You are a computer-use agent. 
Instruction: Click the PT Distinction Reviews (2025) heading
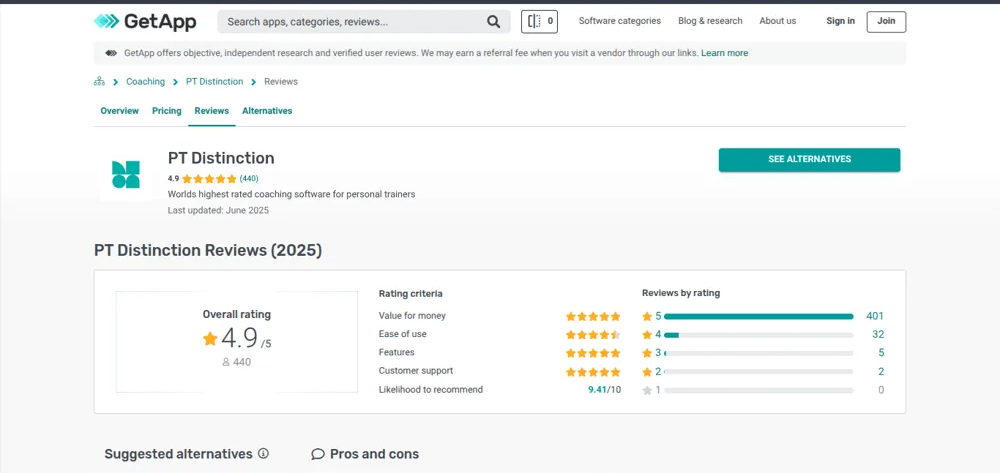tap(208, 251)
